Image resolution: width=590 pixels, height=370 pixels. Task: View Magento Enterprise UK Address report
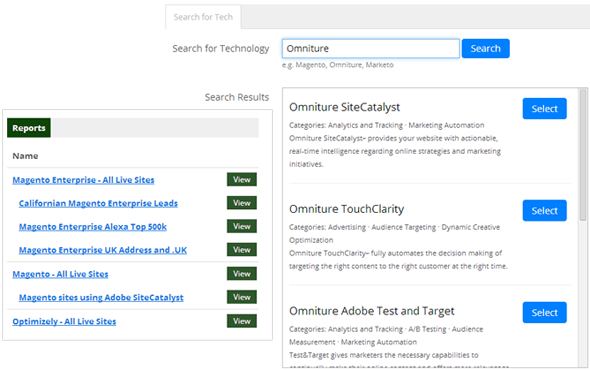[x=242, y=250]
